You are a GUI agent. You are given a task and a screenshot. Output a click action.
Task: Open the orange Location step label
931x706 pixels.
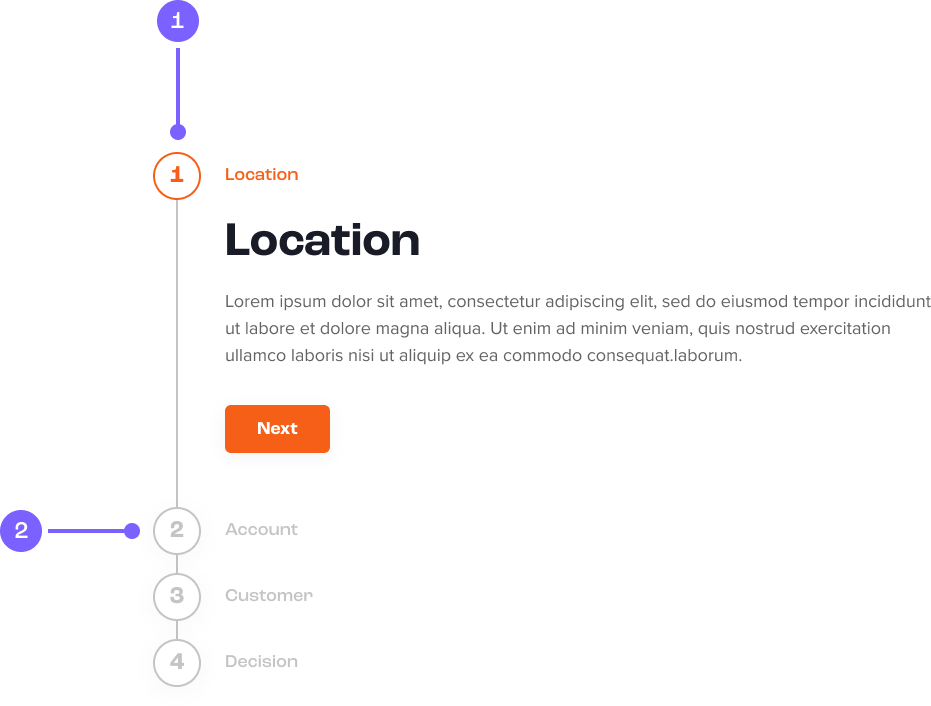pos(261,175)
